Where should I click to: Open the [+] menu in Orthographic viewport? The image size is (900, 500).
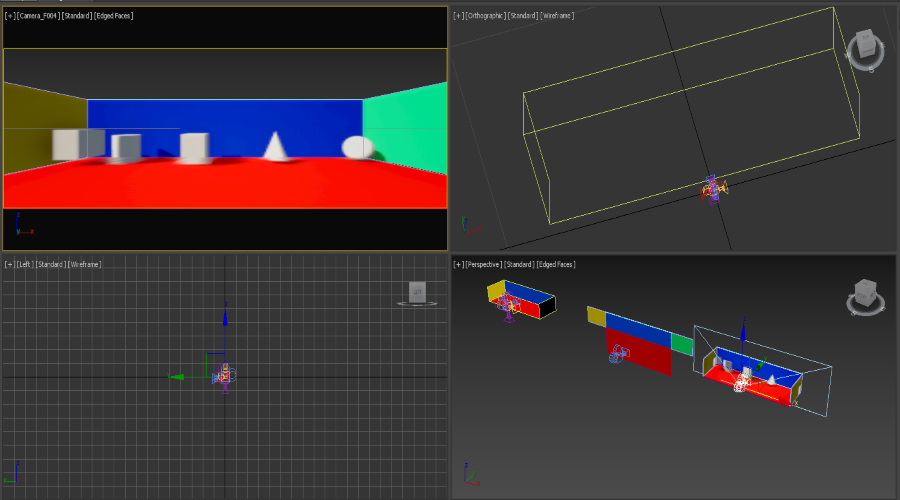pos(459,16)
